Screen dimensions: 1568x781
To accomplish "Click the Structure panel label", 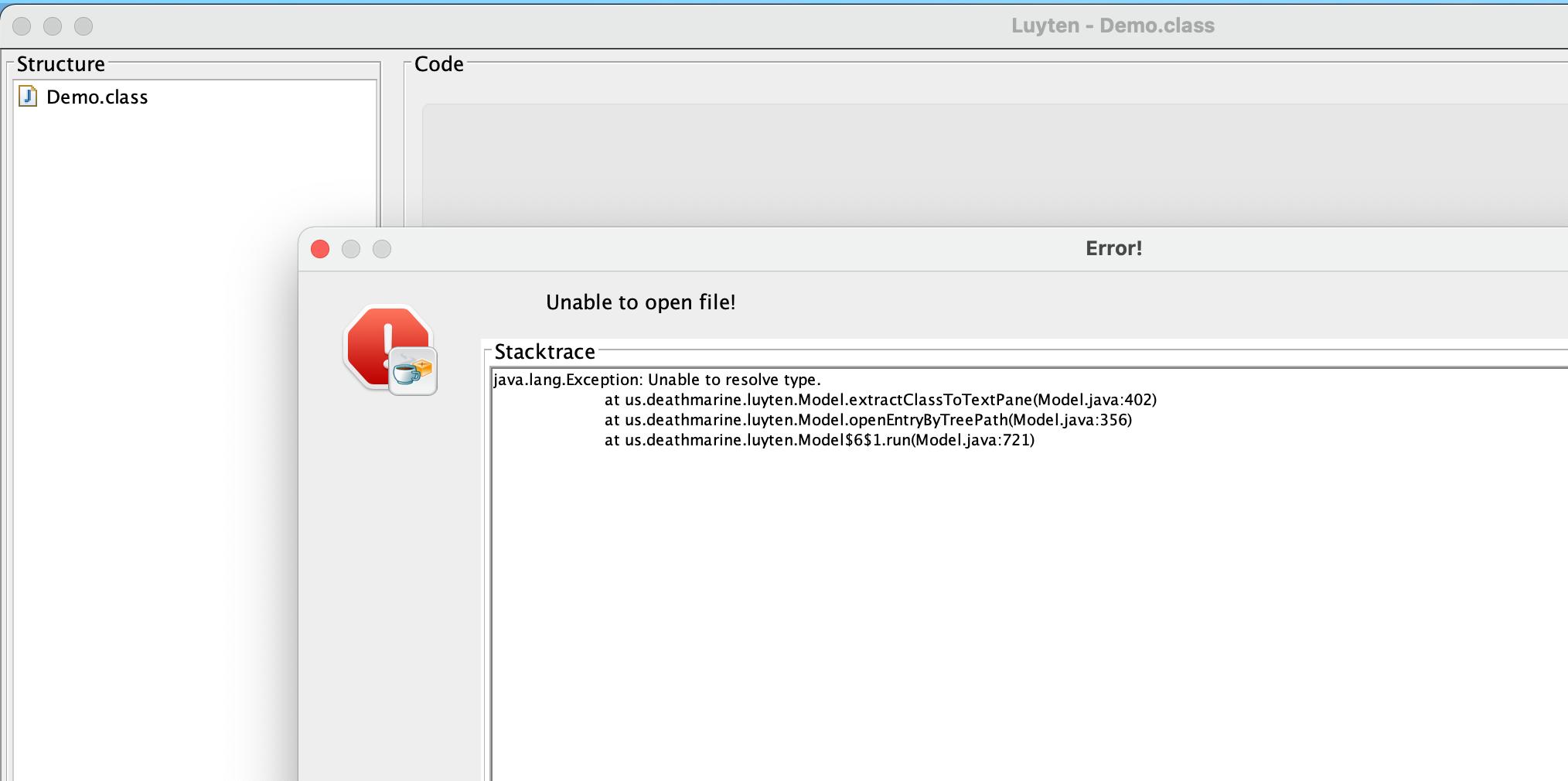I will (61, 64).
